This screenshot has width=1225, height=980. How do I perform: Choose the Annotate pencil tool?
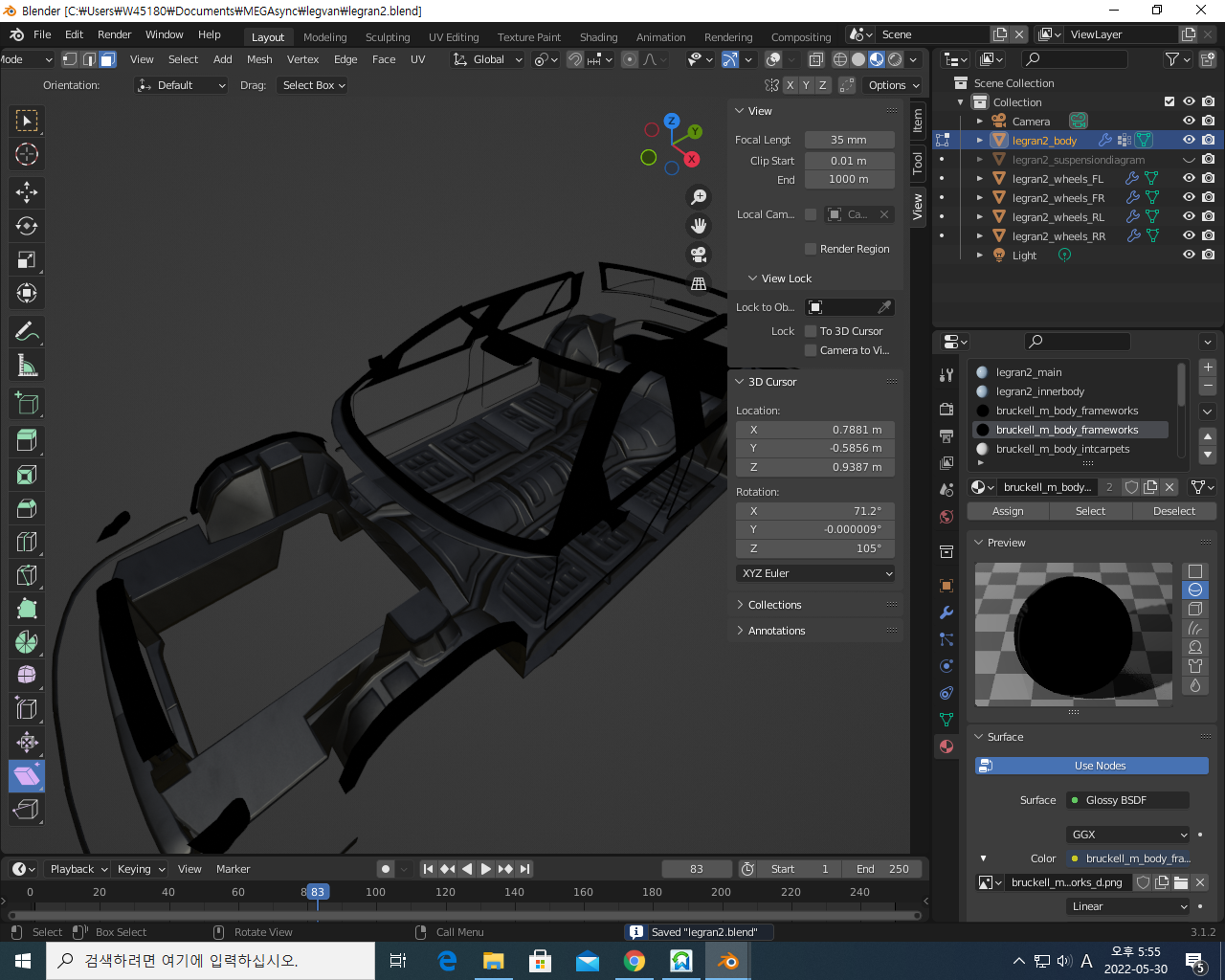point(27,332)
